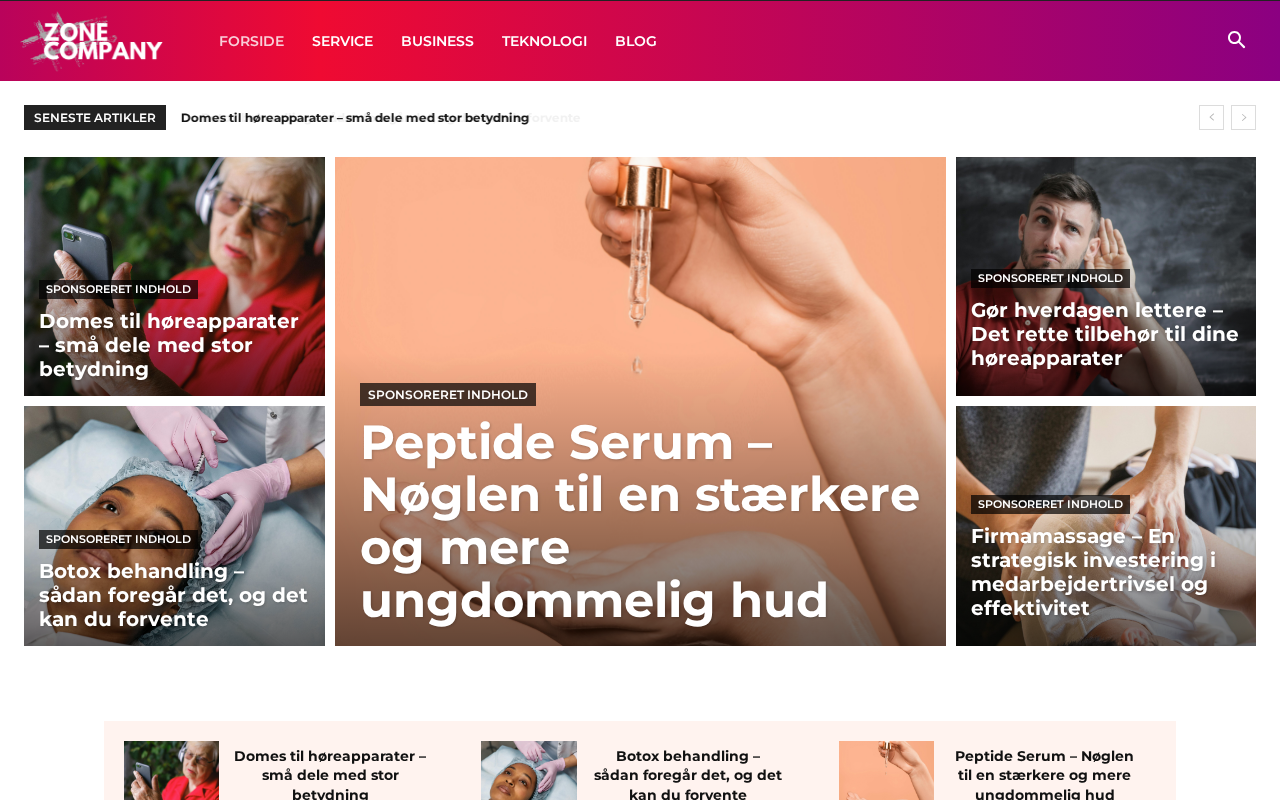Screen dimensions: 1280x800
Task: Open the ticker headline about Domes til høreapparater
Action: 355,117
